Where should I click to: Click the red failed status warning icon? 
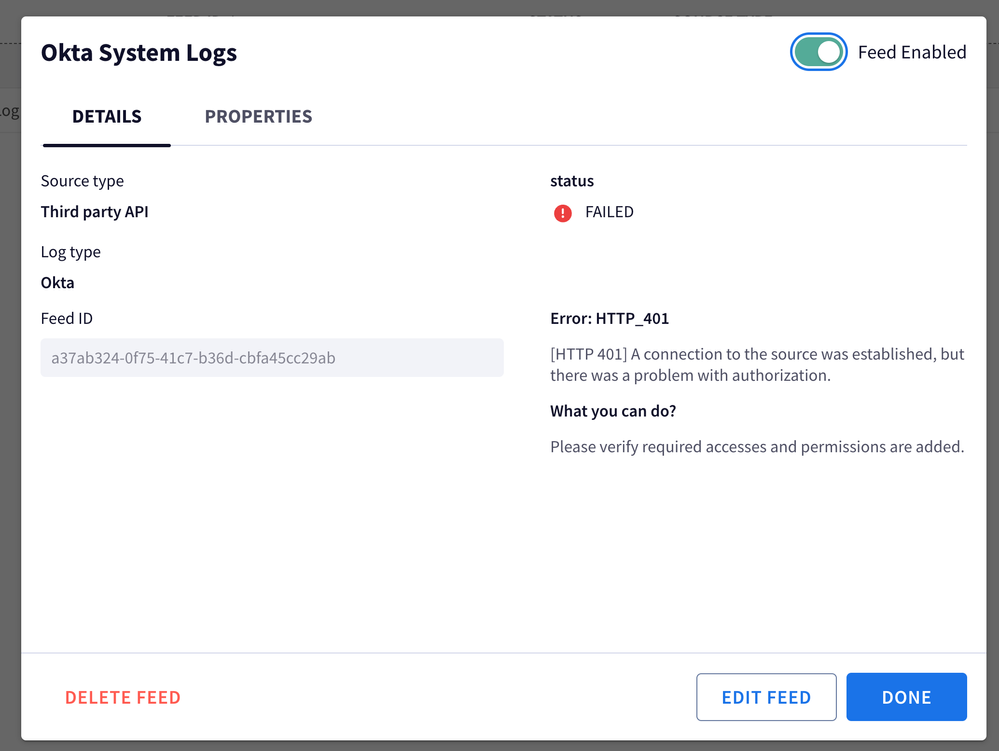[563, 213]
